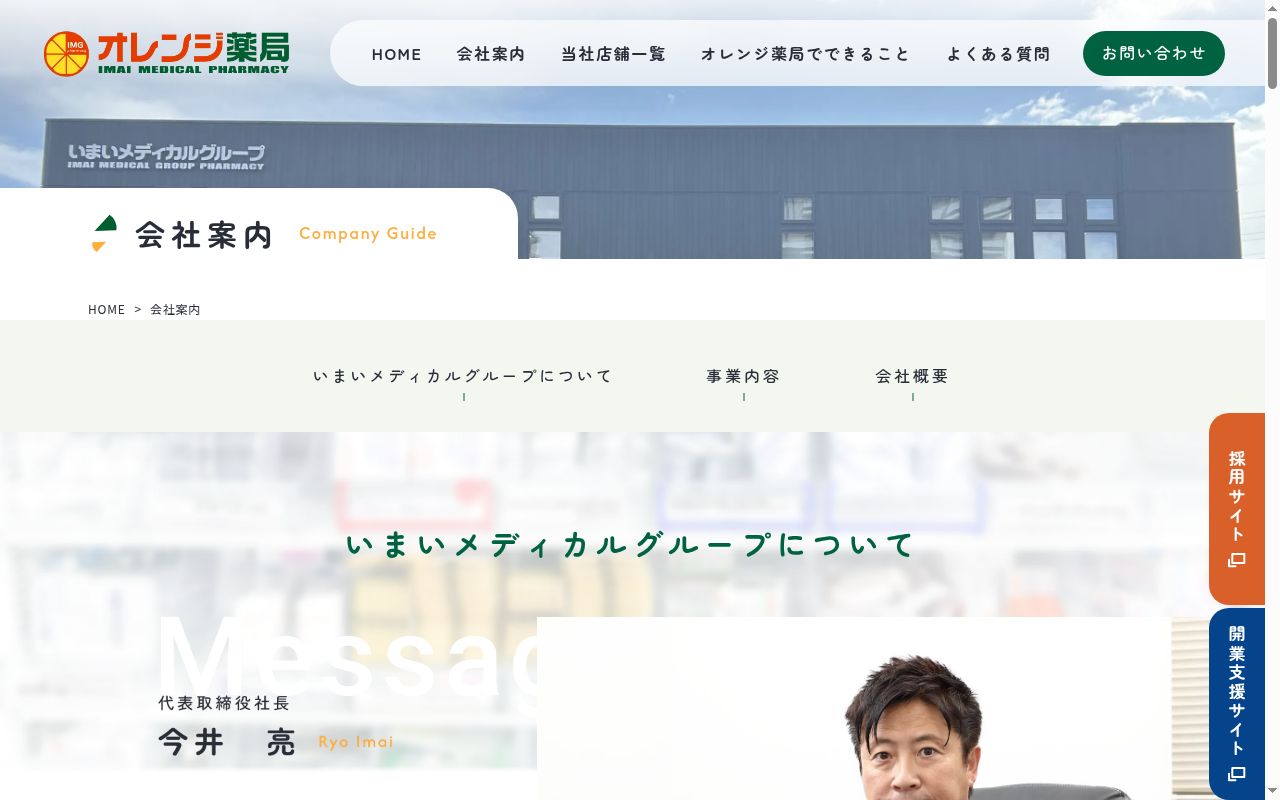Click the お問い合わせ button
The height and width of the screenshot is (800, 1280).
pyautogui.click(x=1154, y=53)
